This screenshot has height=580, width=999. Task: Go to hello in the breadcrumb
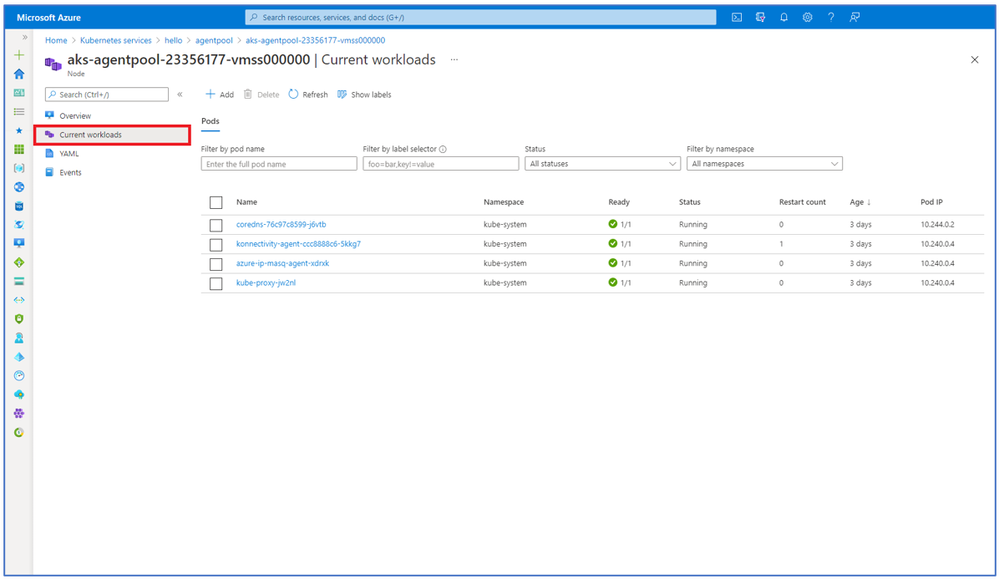(x=173, y=40)
